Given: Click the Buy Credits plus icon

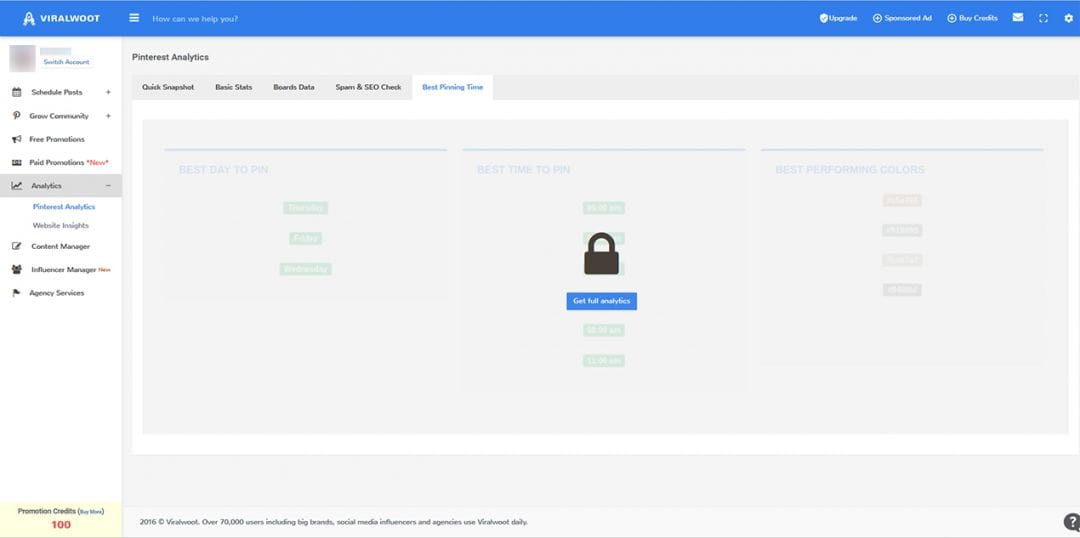Looking at the screenshot, I should point(952,19).
